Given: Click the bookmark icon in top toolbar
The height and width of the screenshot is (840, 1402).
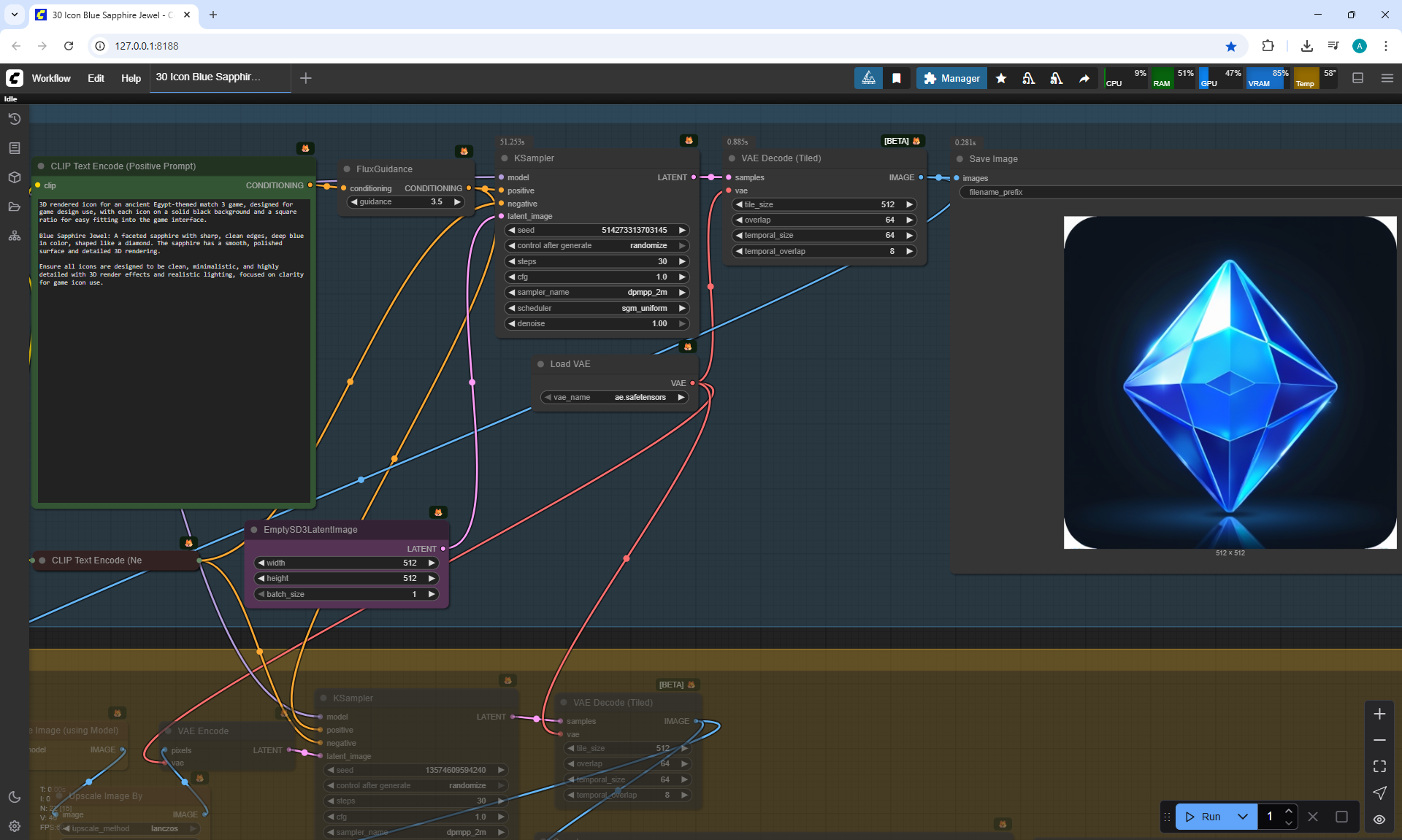Looking at the screenshot, I should (x=897, y=78).
